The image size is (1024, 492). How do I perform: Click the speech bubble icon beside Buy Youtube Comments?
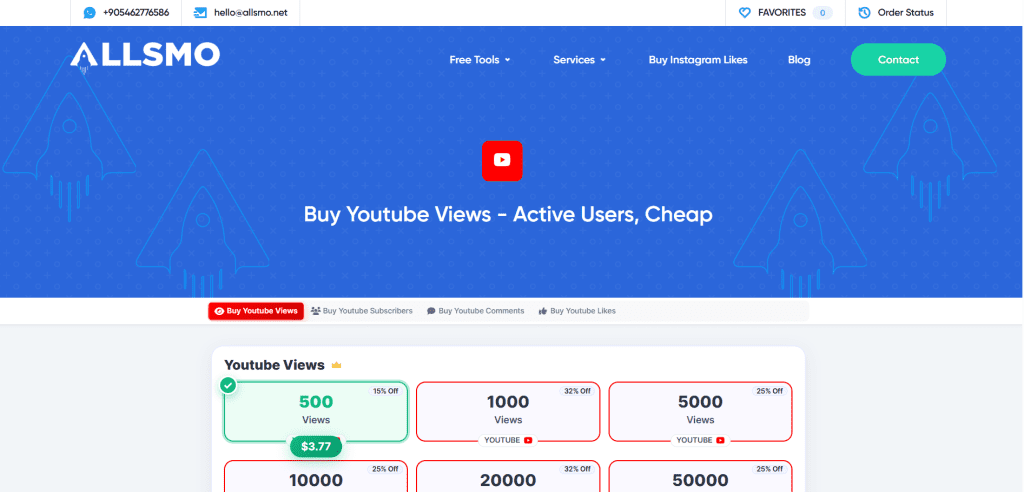coord(431,311)
